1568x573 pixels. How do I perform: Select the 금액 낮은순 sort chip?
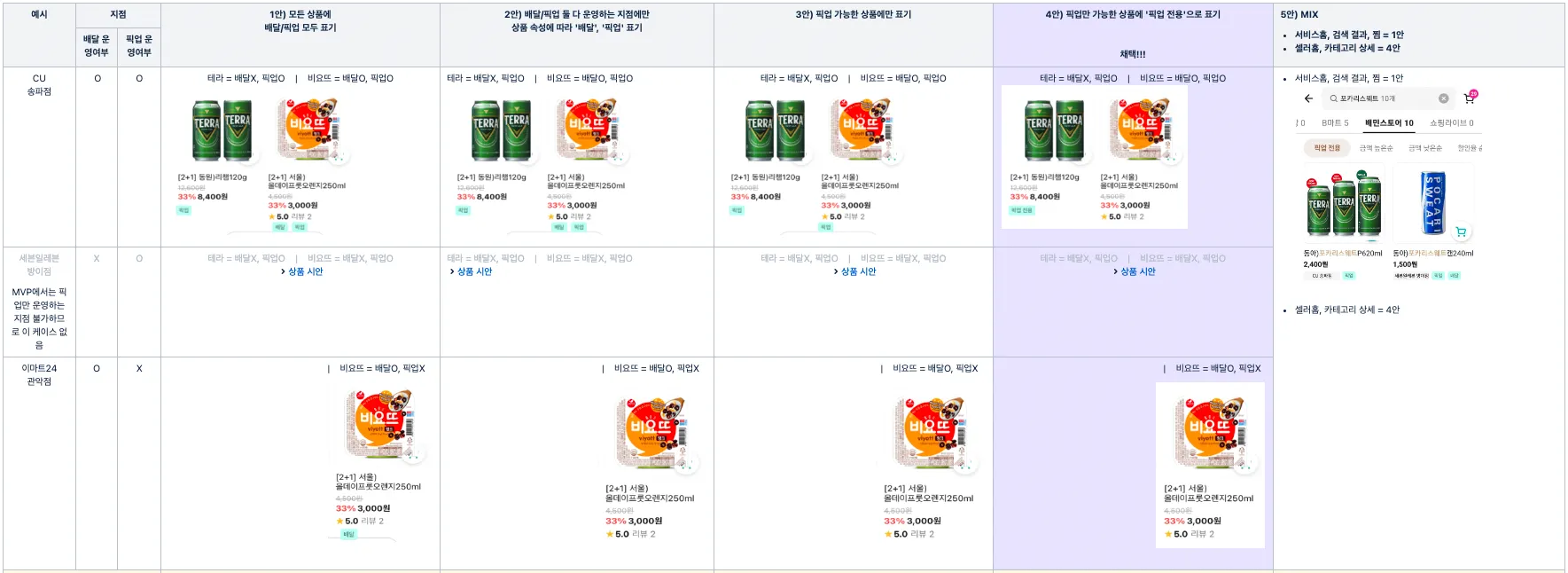(1425, 148)
